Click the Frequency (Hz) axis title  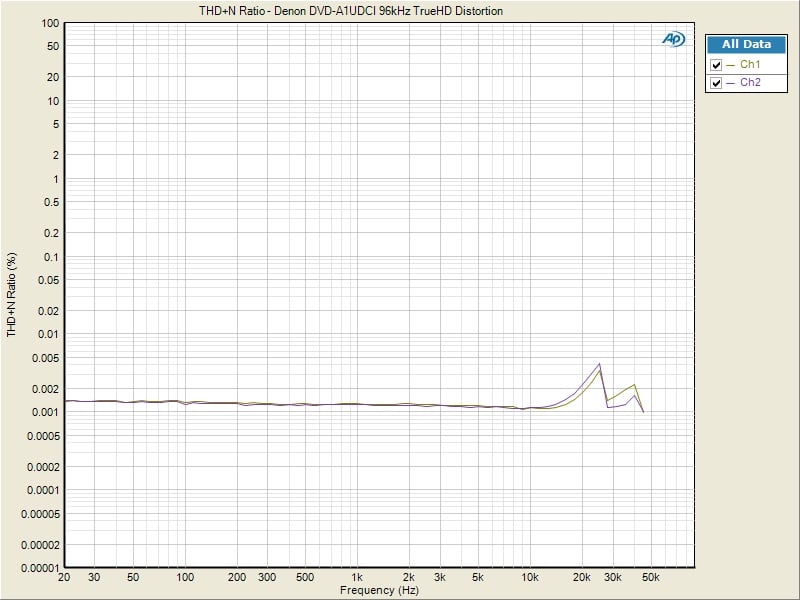pos(378,590)
